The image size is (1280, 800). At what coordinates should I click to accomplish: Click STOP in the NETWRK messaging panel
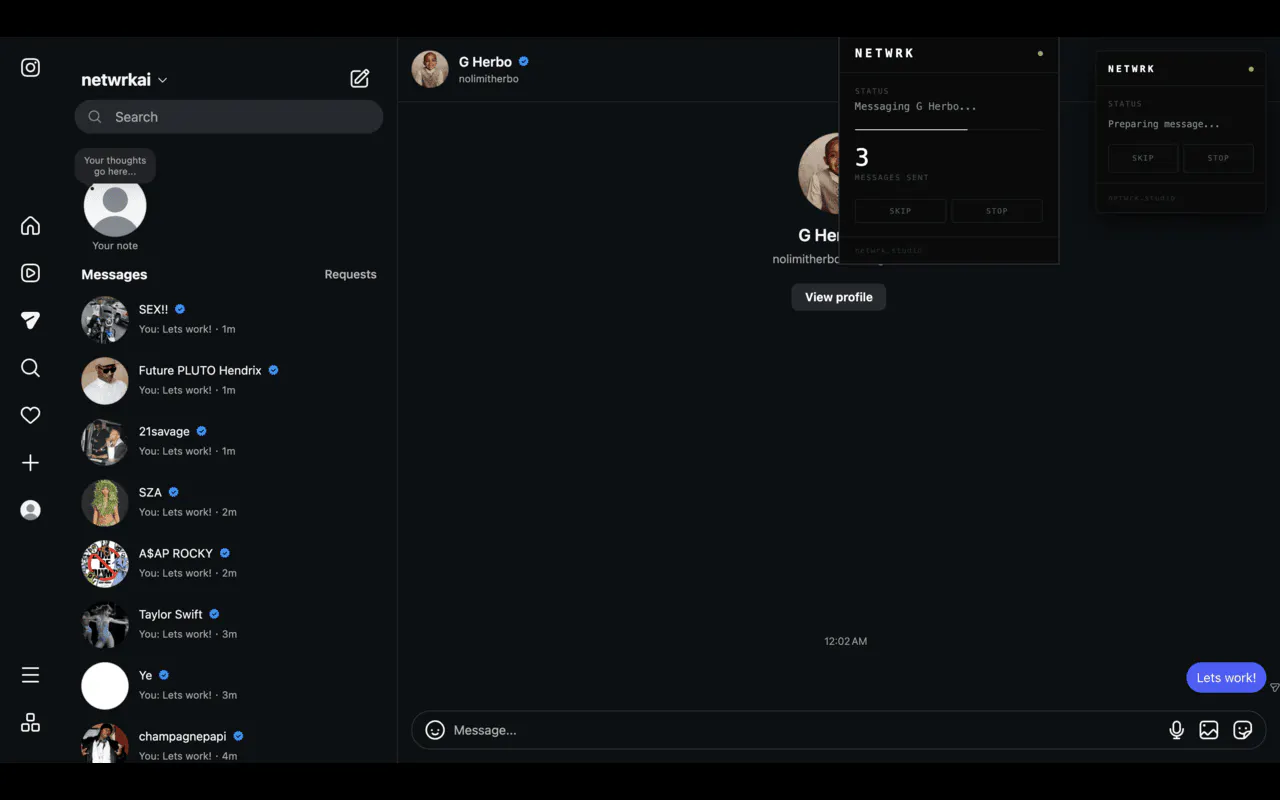pyautogui.click(x=997, y=211)
